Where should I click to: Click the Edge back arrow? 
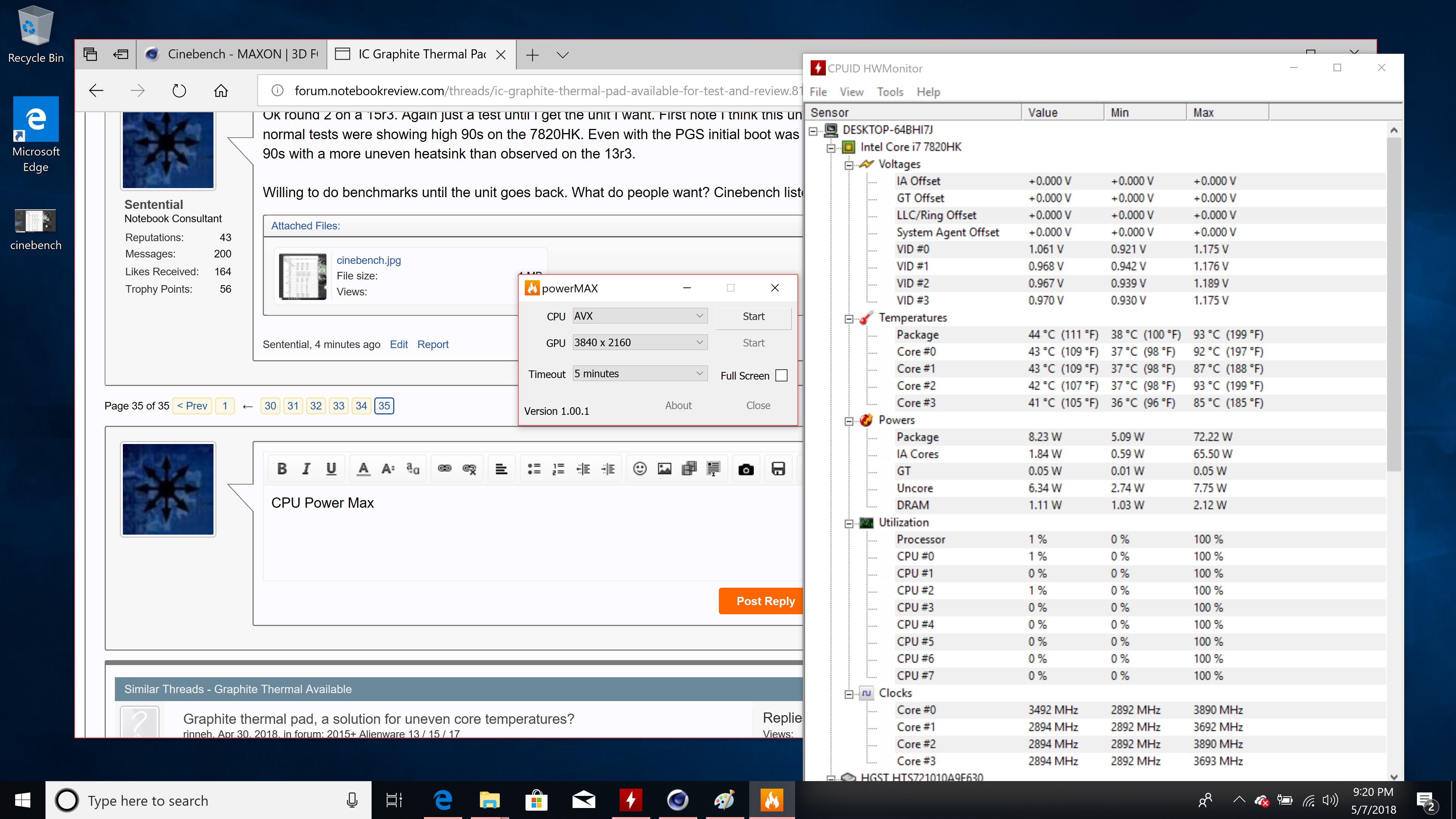click(96, 91)
